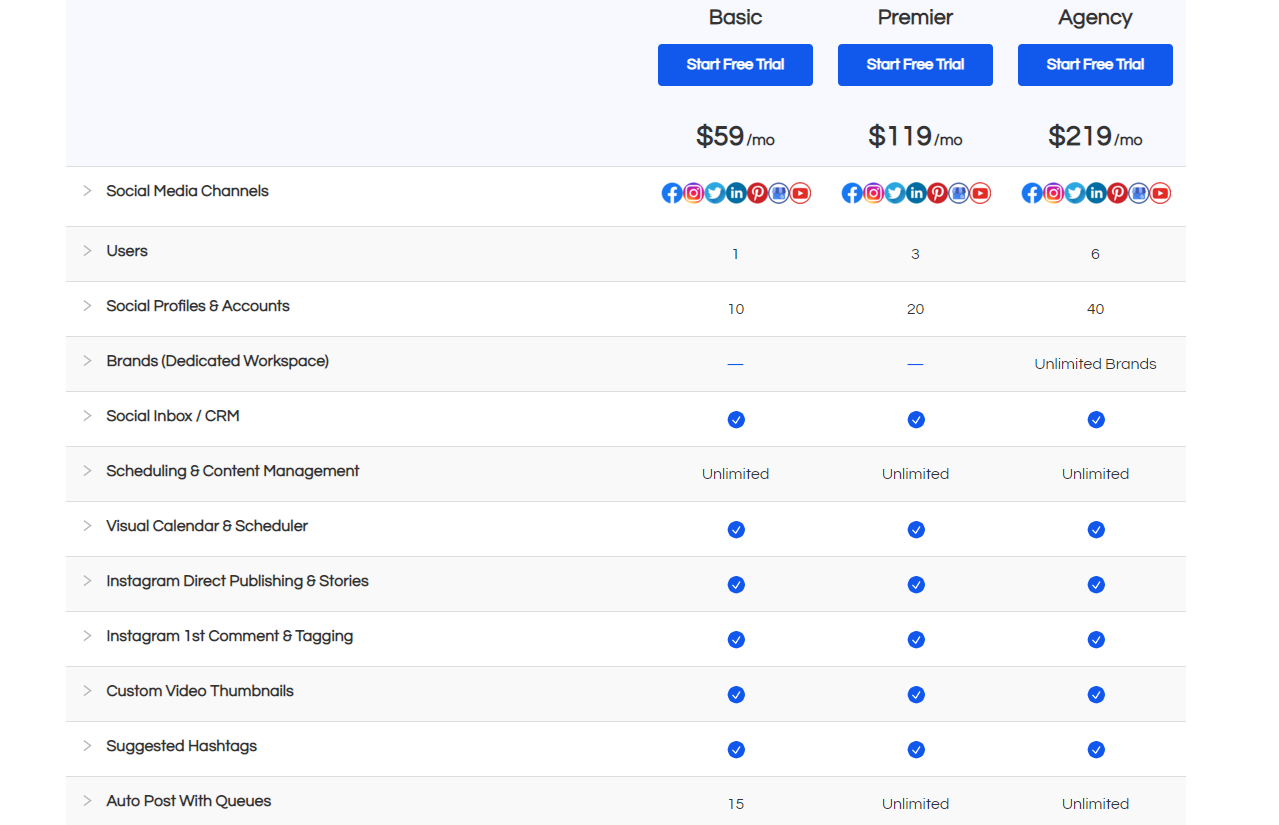Click the $119/mo price

pos(915,136)
